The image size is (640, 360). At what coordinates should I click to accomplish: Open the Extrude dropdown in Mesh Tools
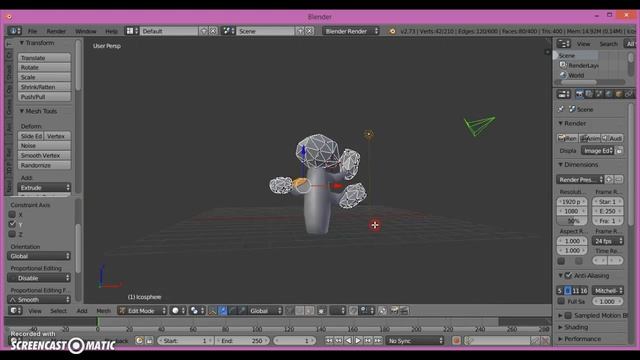[44, 188]
